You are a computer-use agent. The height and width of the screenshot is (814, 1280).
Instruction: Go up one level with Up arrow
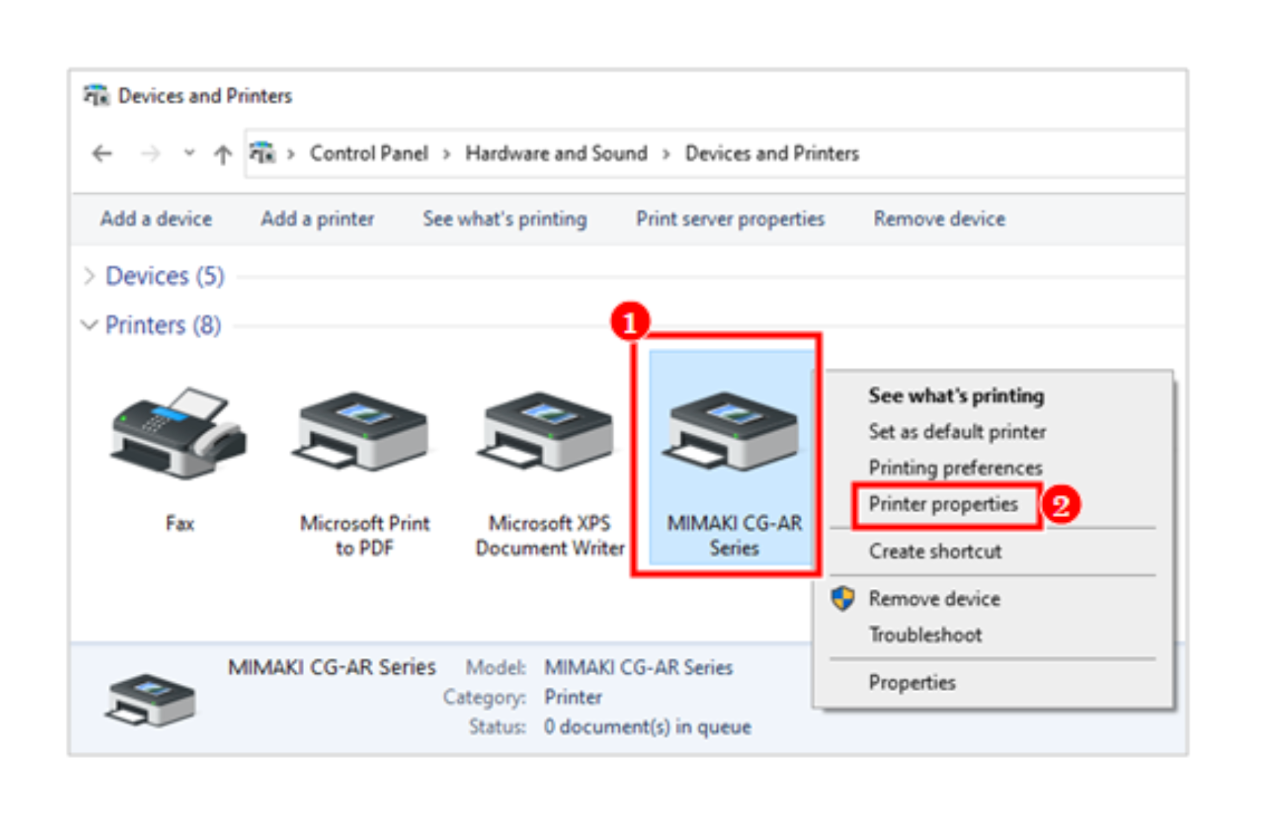coord(223,154)
